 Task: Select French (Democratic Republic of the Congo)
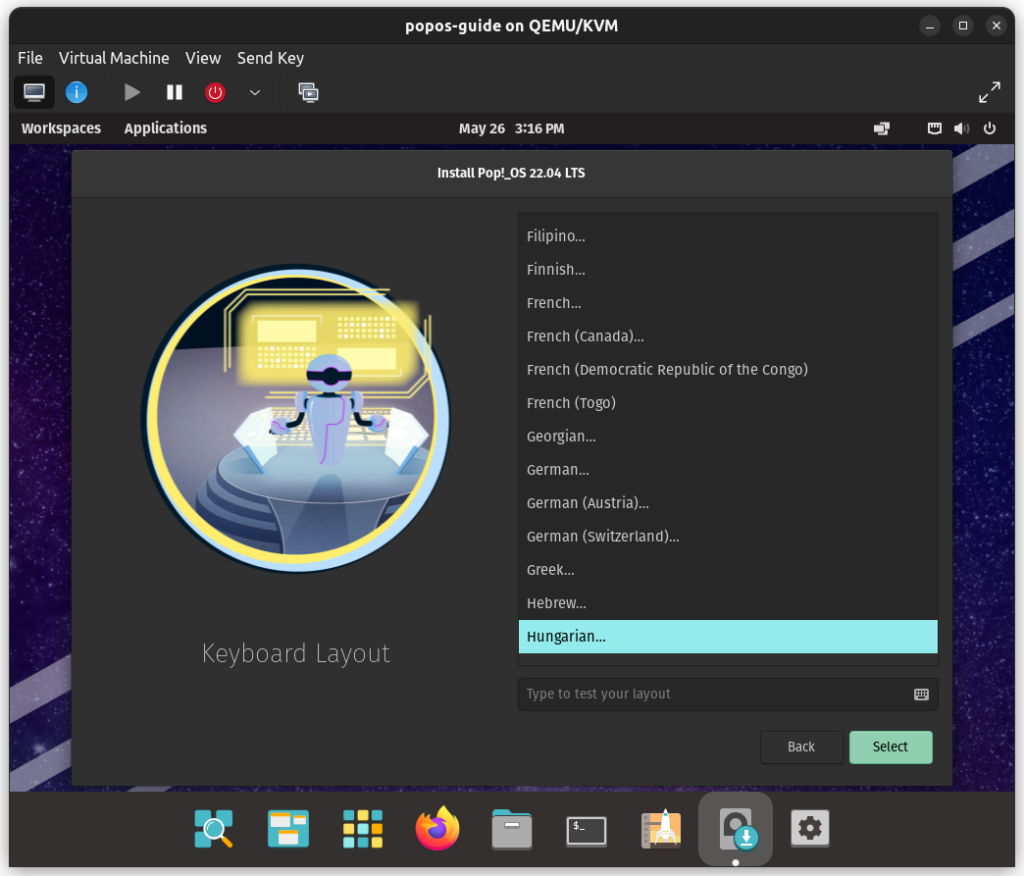pos(728,369)
